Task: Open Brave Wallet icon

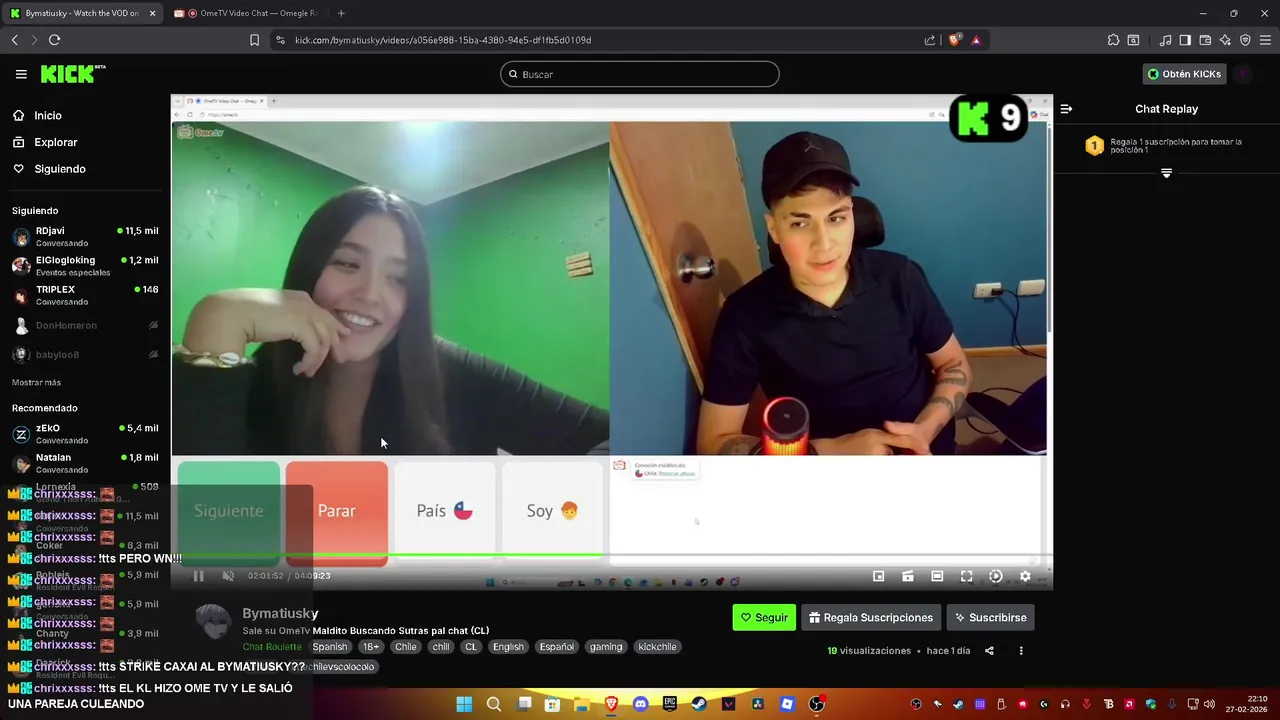Action: [x=1205, y=40]
